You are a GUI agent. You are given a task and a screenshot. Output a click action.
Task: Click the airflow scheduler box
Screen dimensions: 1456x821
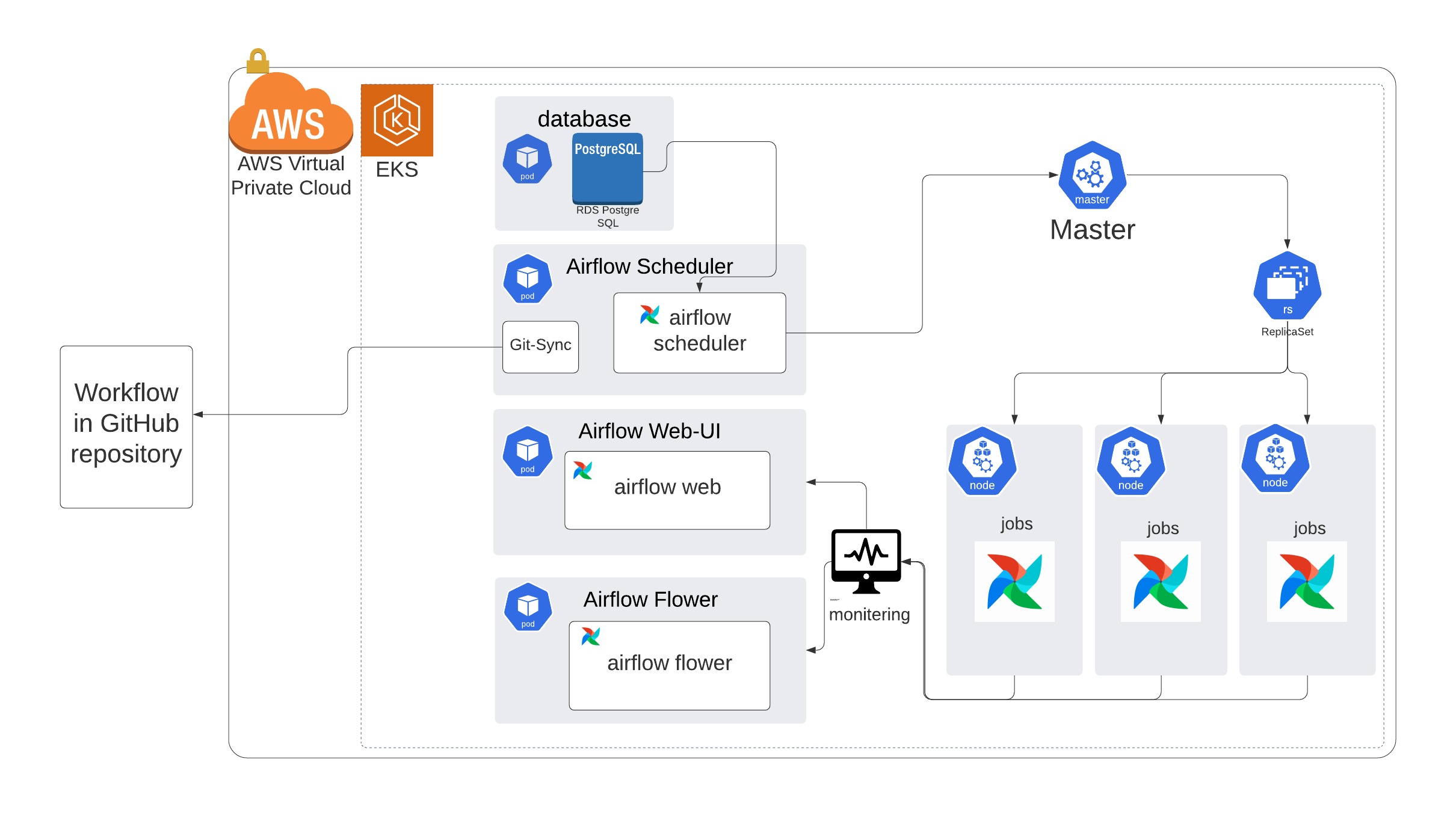pos(699,332)
